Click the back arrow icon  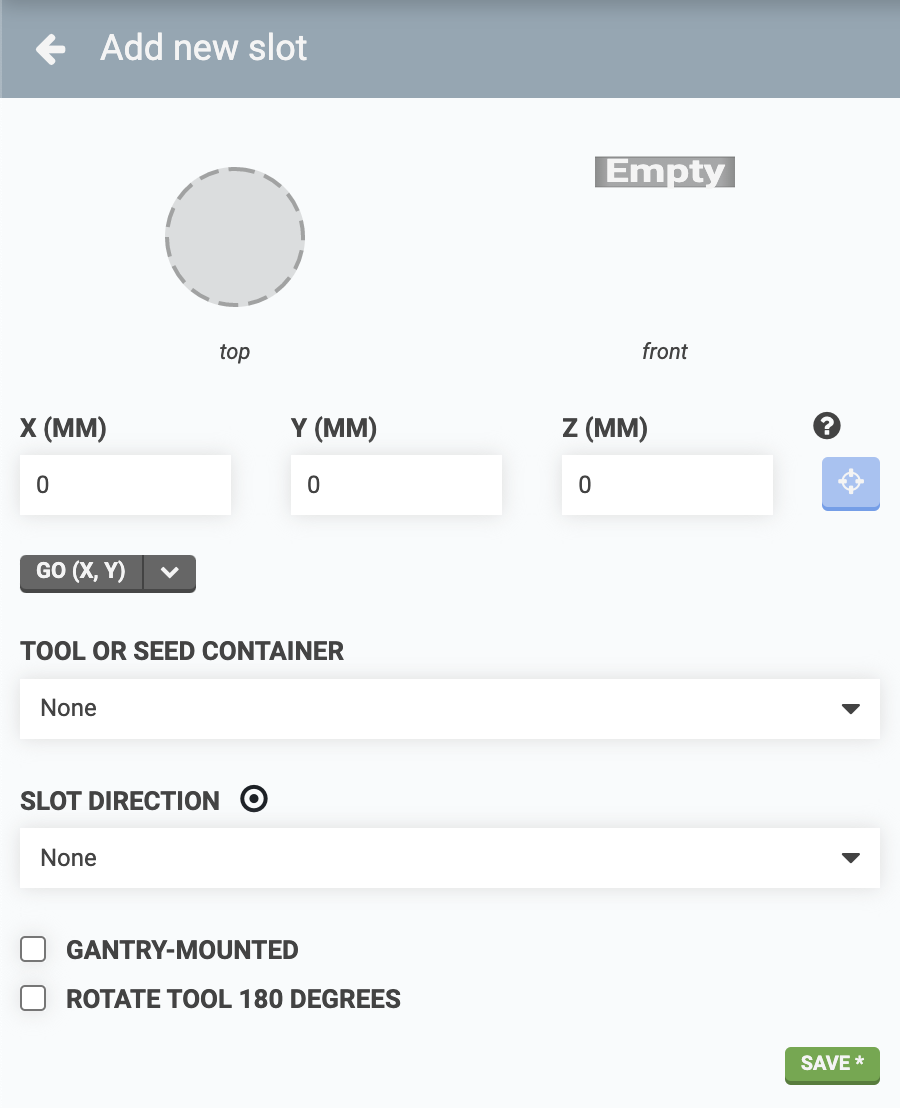pyautogui.click(x=50, y=49)
